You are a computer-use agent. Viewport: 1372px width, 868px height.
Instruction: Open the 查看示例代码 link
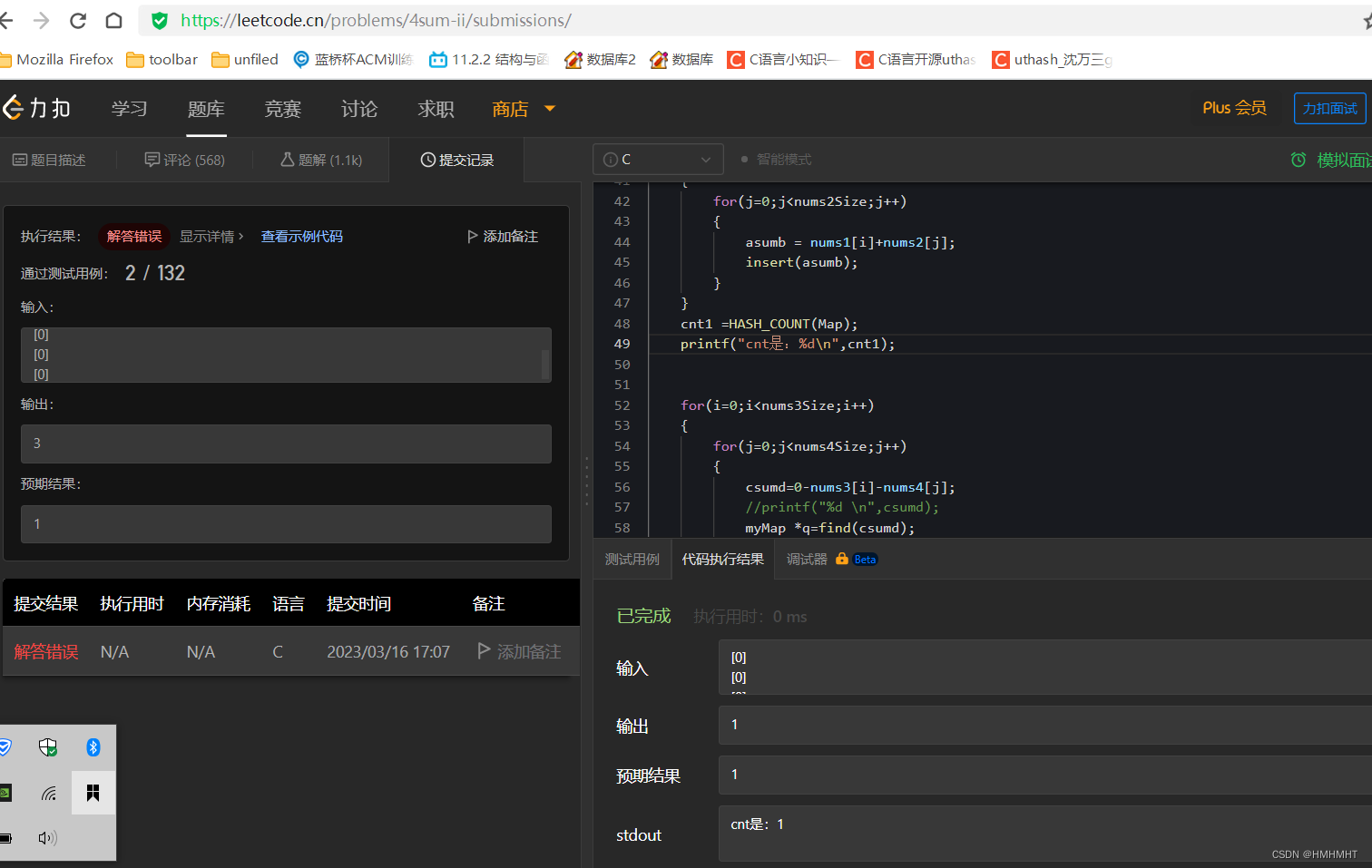point(302,237)
